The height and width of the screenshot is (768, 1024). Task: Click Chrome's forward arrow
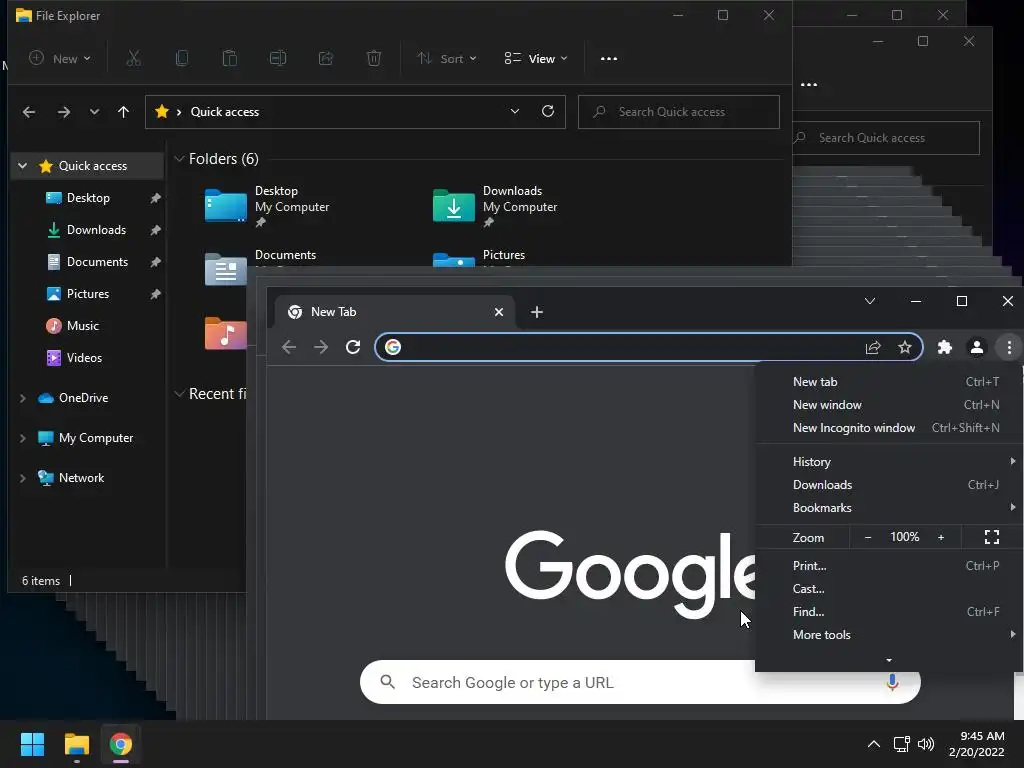(x=321, y=347)
